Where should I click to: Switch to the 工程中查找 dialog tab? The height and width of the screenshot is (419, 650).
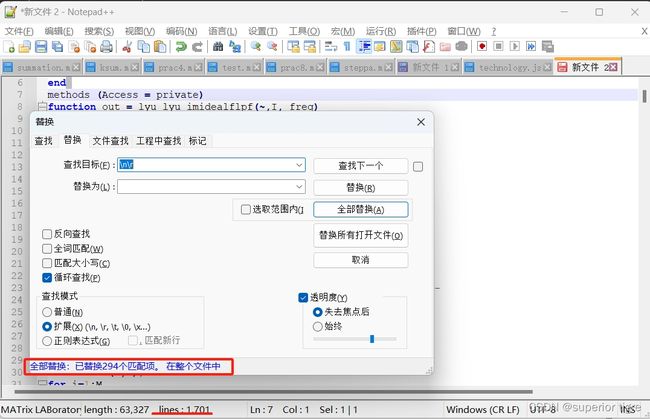coord(159,141)
